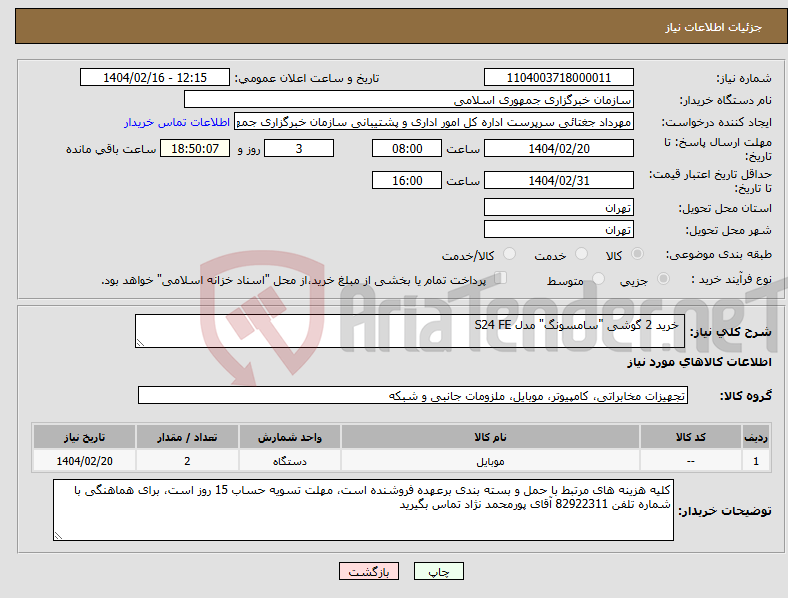This screenshot has height=598, width=788.
Task: Click the تاریخ نیاز column header
Action: point(84,437)
